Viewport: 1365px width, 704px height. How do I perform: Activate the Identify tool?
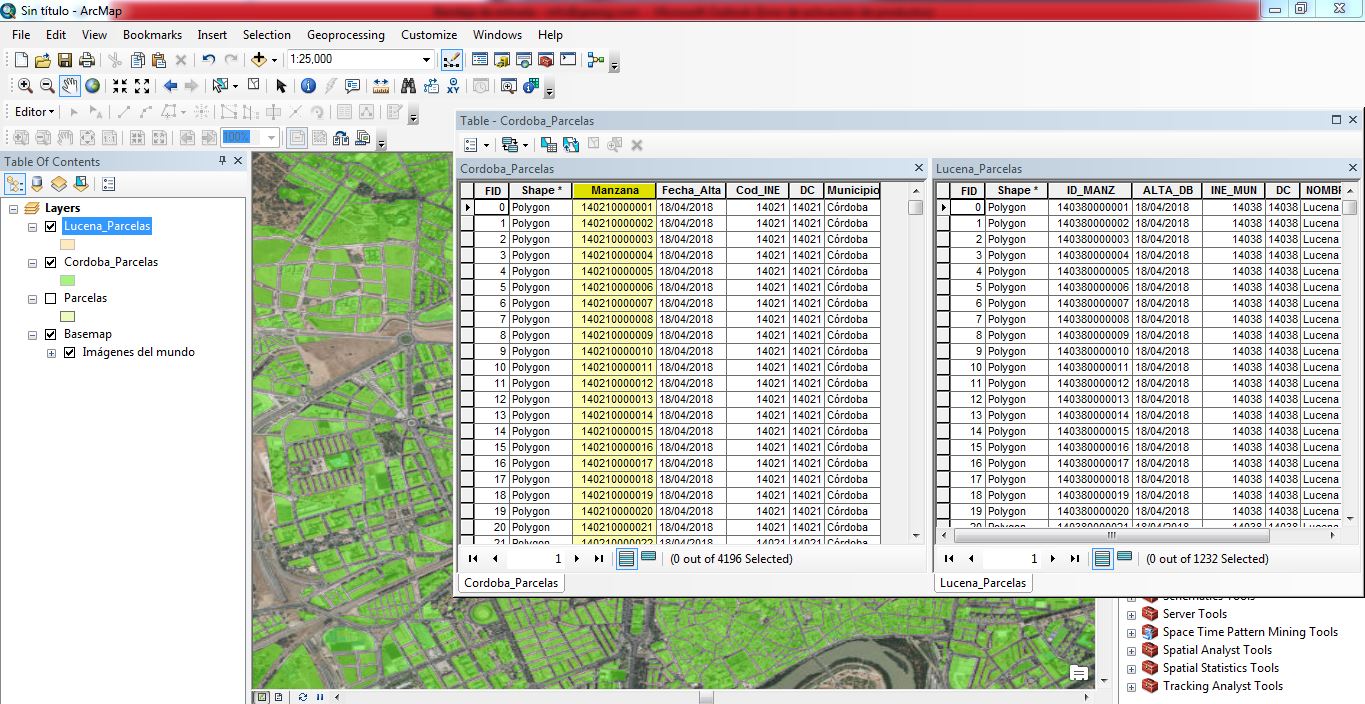click(x=307, y=88)
